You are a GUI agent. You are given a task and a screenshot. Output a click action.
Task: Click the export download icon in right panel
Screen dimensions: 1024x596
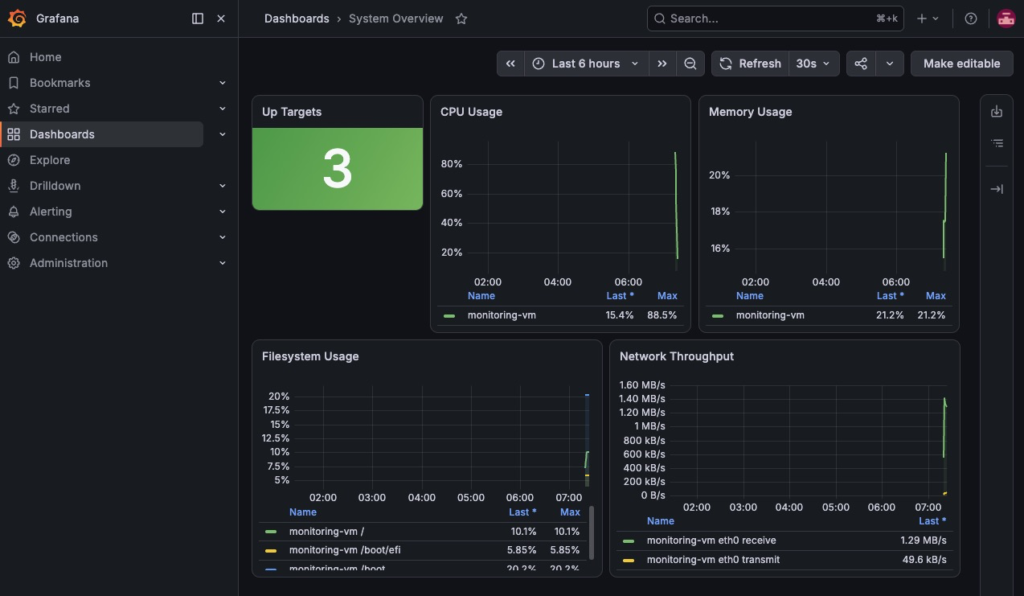997,112
